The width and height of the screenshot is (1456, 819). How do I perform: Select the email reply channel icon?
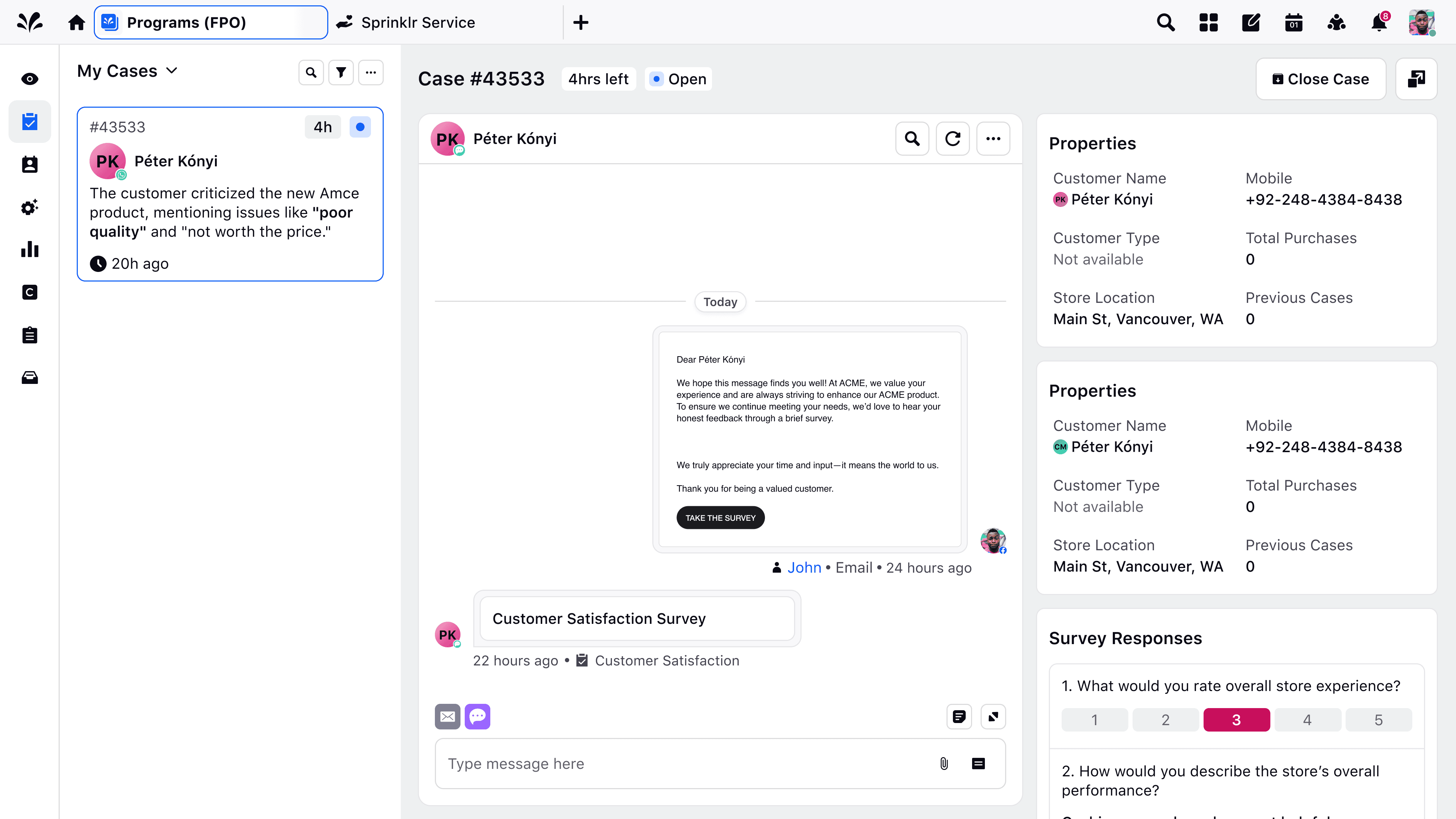447,717
